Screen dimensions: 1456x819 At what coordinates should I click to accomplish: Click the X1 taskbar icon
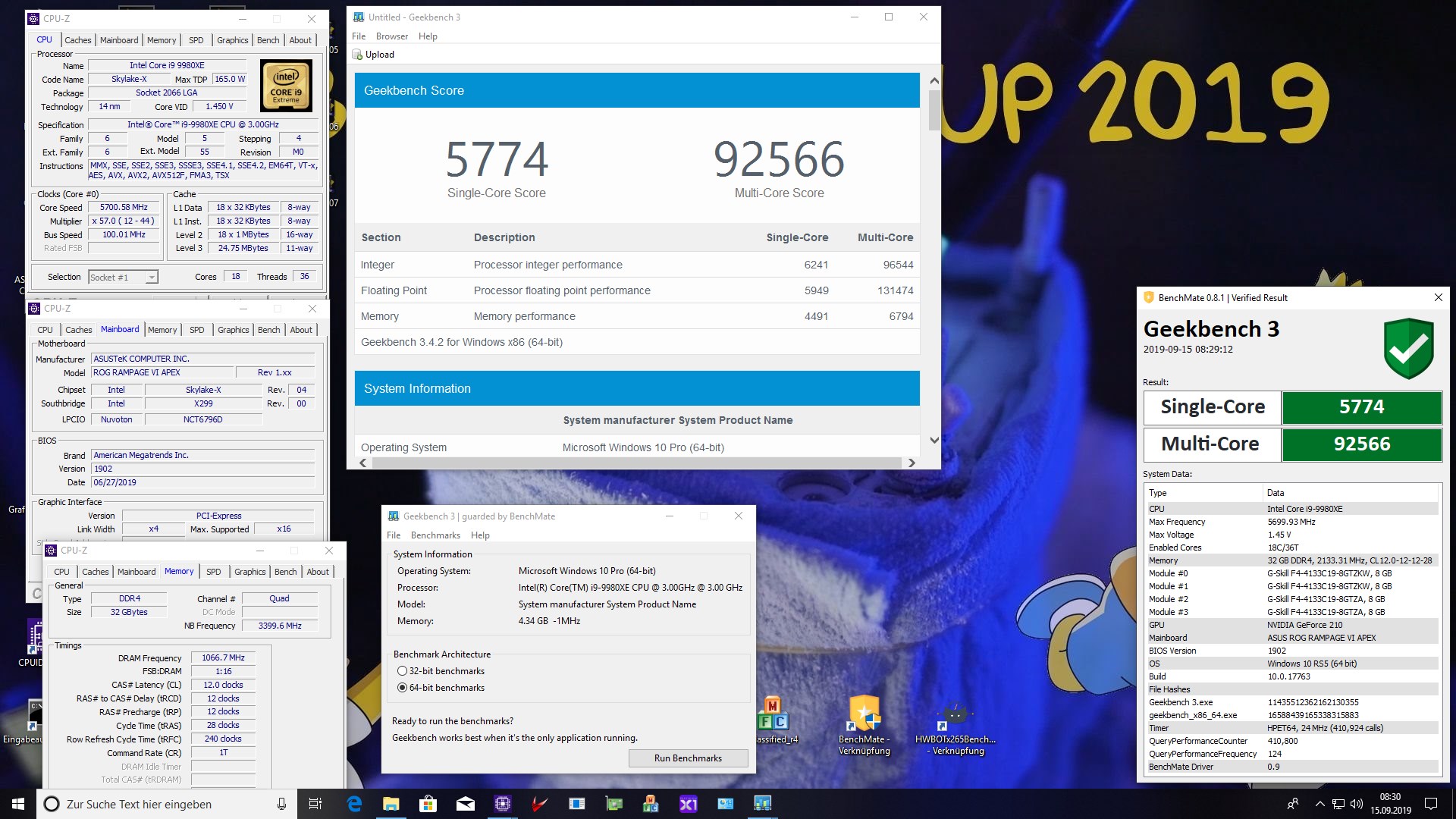coord(689,804)
